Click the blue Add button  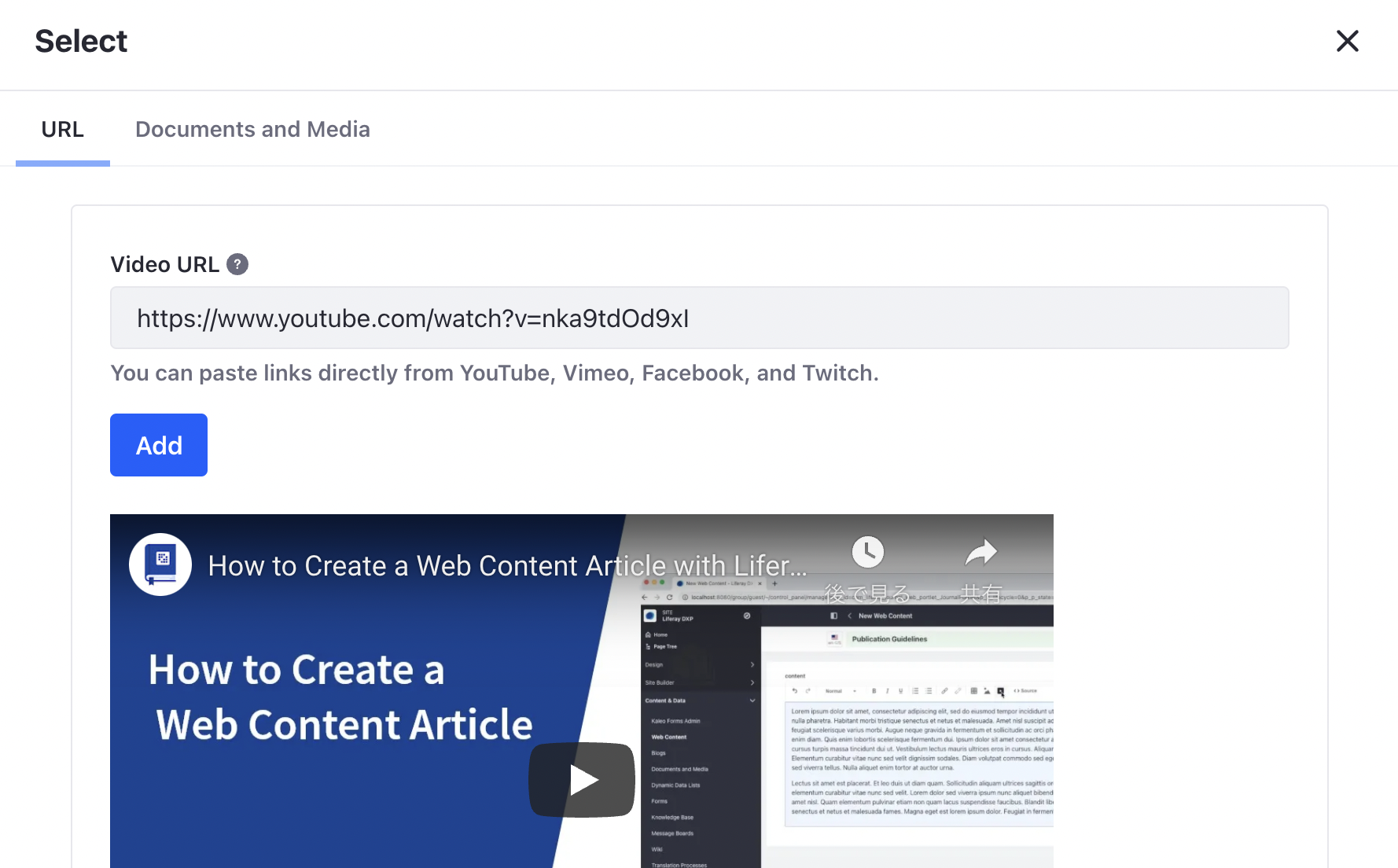[x=159, y=445]
